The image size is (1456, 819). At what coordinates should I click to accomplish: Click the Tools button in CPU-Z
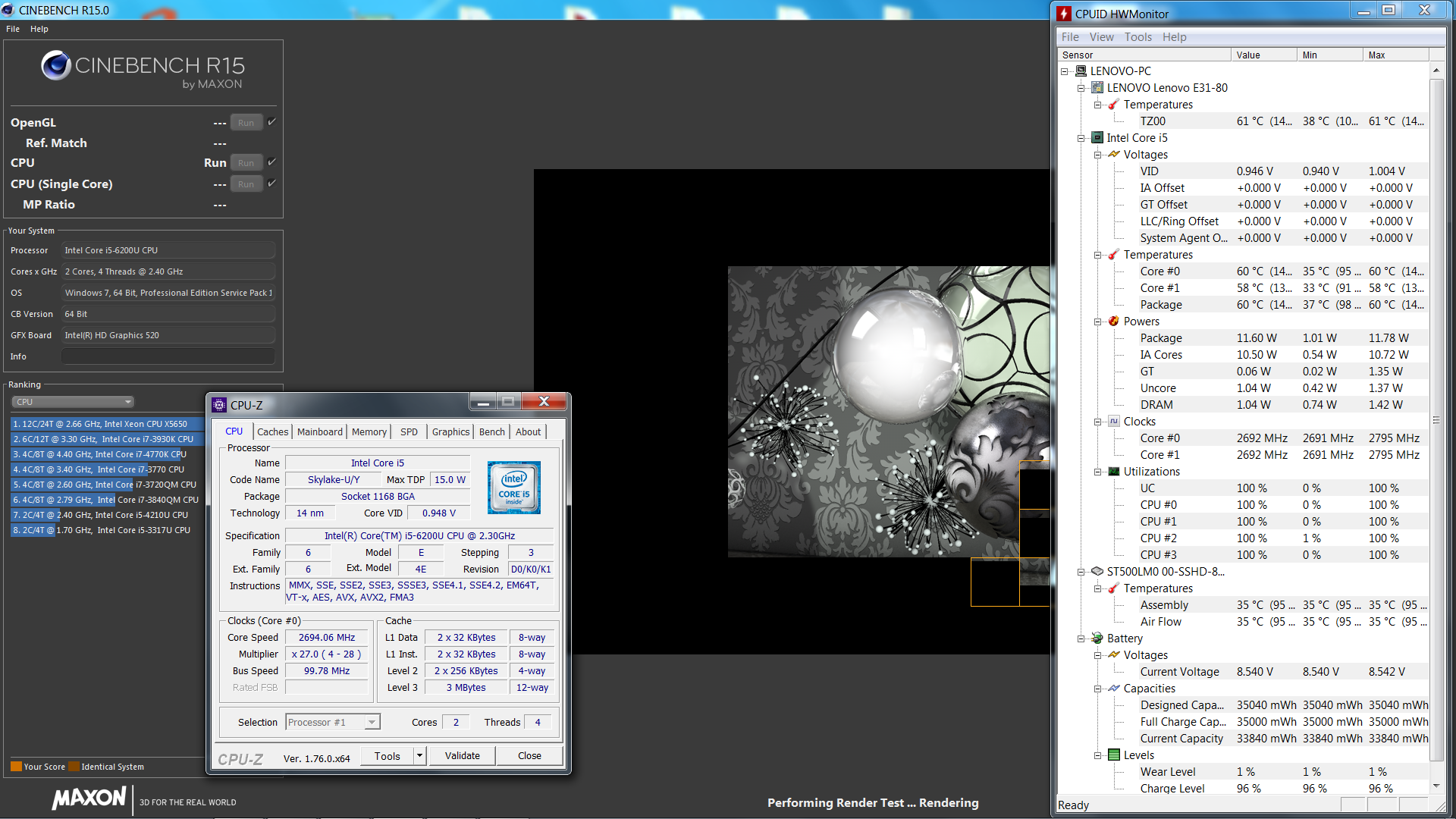(388, 756)
